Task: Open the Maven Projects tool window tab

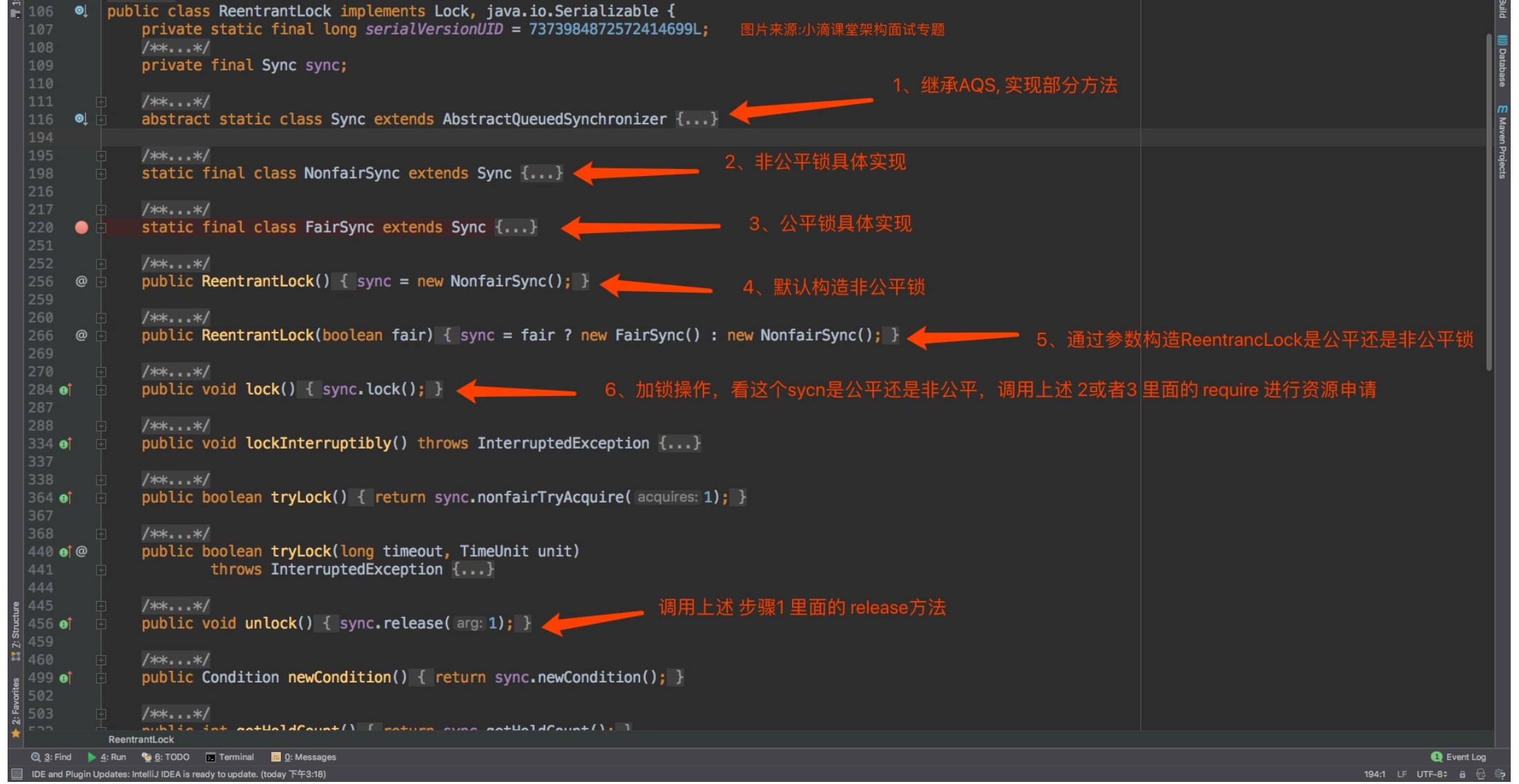Action: coord(1502,141)
